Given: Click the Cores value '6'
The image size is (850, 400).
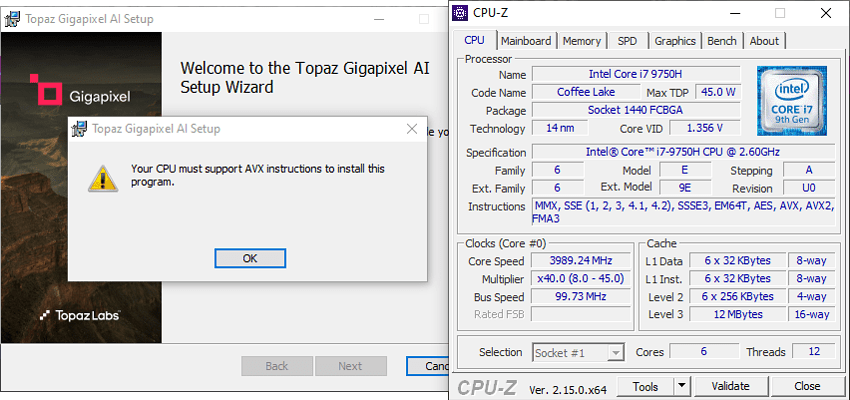Looking at the screenshot, I should point(704,351).
